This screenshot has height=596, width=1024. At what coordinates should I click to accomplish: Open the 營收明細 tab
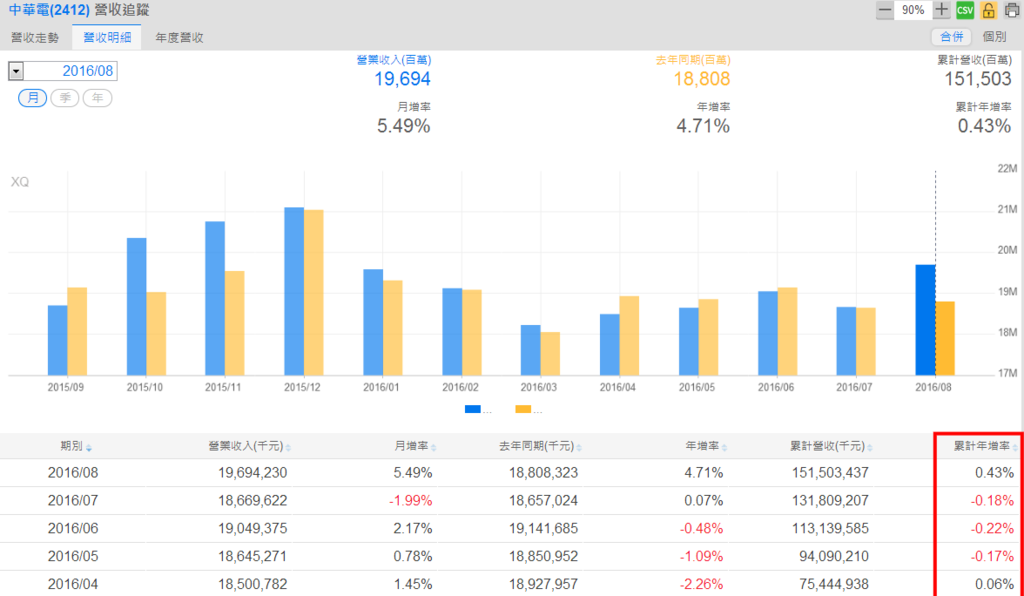pos(107,38)
